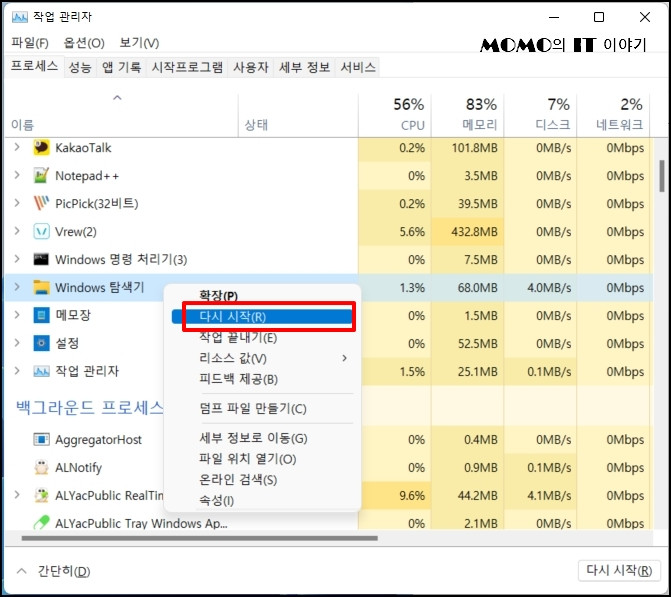Click the horizontal scrollbar thumb
The width and height of the screenshot is (671, 597).
(200, 538)
